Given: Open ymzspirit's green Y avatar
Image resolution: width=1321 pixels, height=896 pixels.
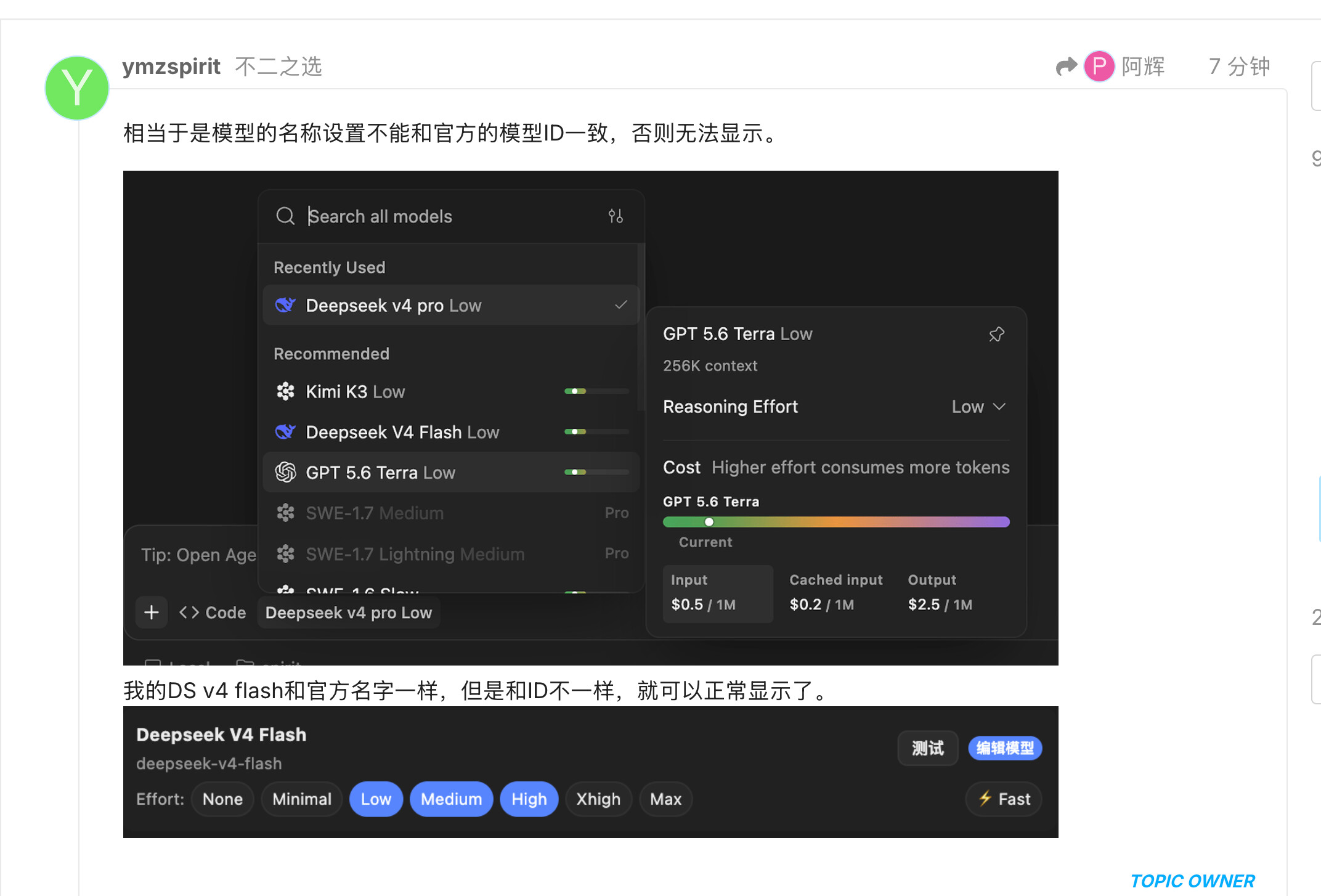Looking at the screenshot, I should [x=77, y=88].
